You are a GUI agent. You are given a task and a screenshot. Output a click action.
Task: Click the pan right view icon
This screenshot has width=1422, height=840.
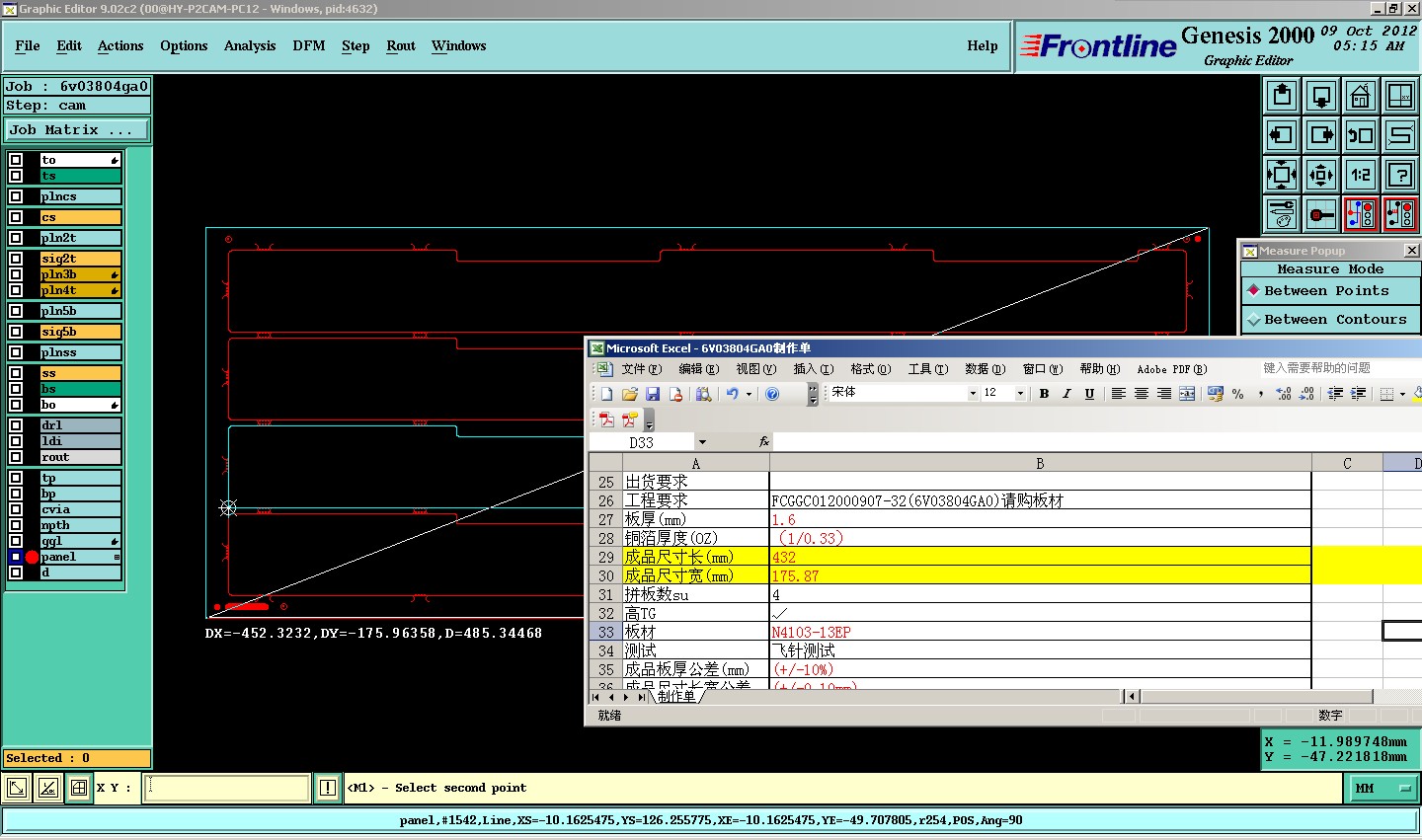[1321, 135]
